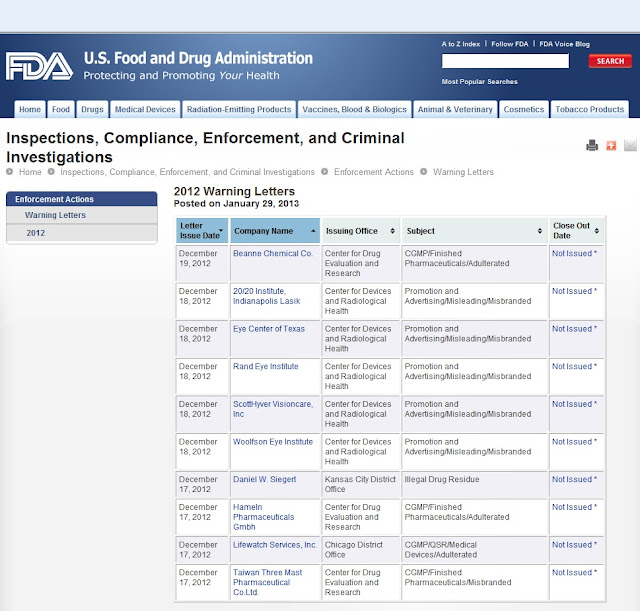Open ScottHyver Visioncare, Inc letter

[x=273, y=409]
